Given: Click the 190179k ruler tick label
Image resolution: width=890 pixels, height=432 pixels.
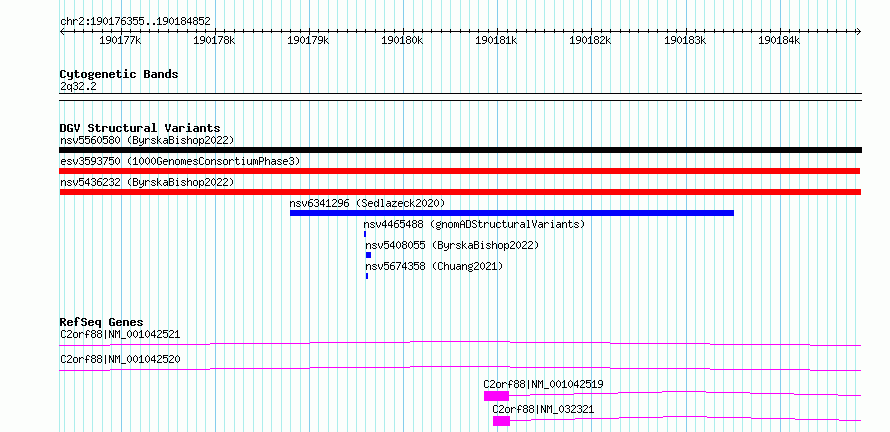Looking at the screenshot, I should [x=309, y=40].
